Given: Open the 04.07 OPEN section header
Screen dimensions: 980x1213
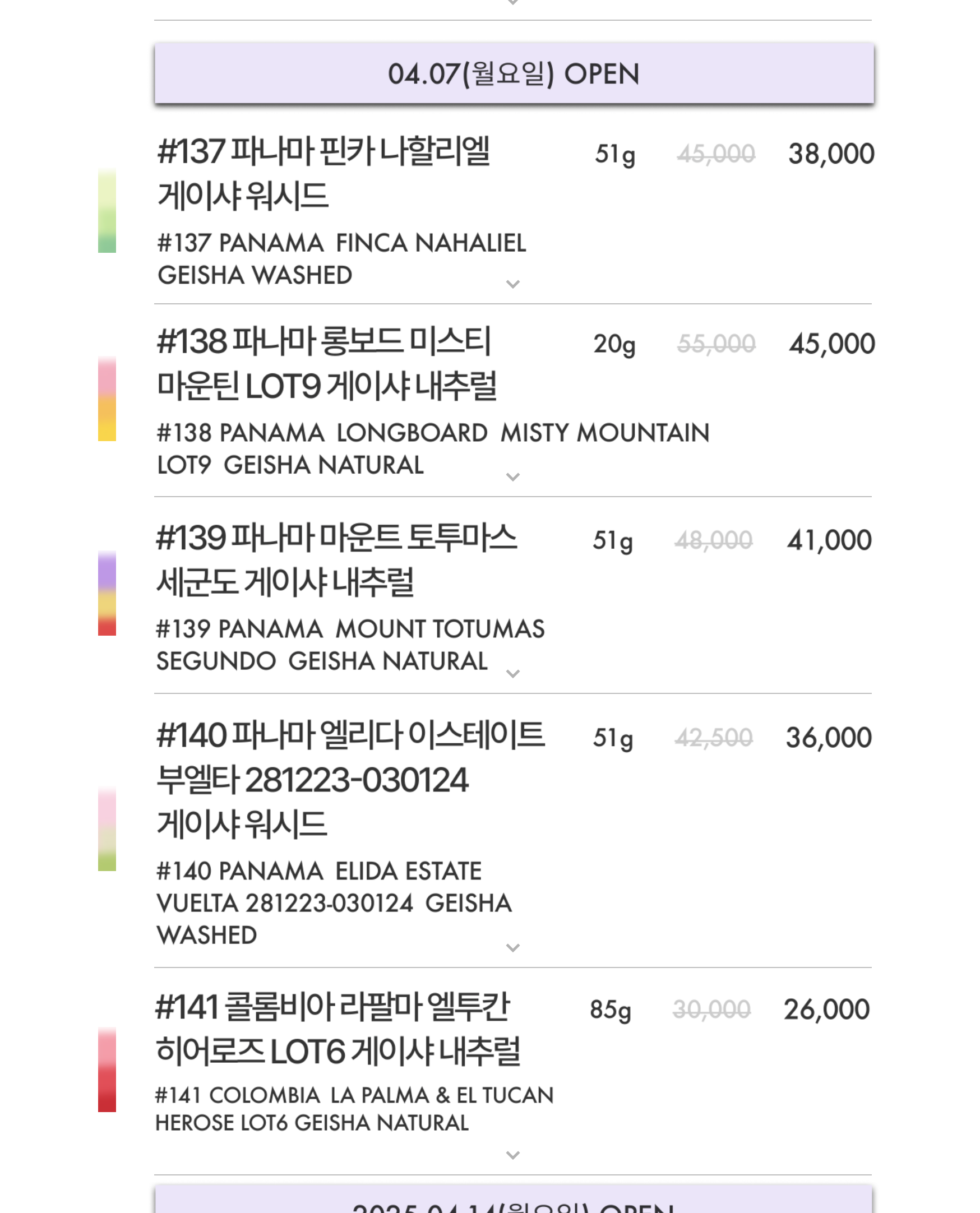Looking at the screenshot, I should tap(514, 73).
